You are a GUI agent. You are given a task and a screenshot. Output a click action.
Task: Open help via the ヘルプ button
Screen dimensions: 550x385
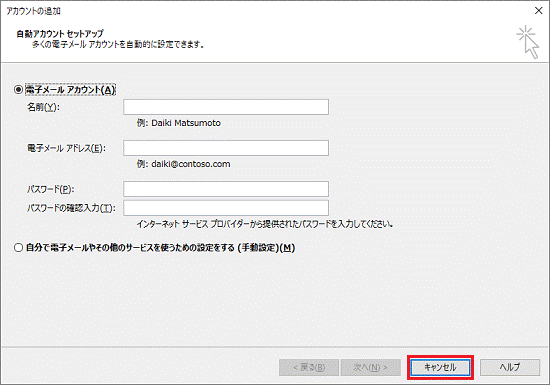(x=510, y=367)
